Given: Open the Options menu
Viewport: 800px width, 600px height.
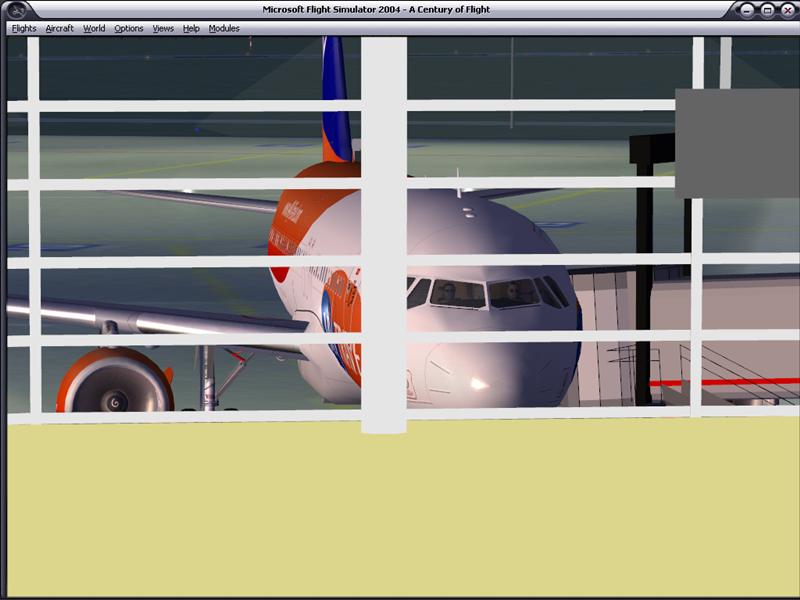Looking at the screenshot, I should [x=129, y=29].
